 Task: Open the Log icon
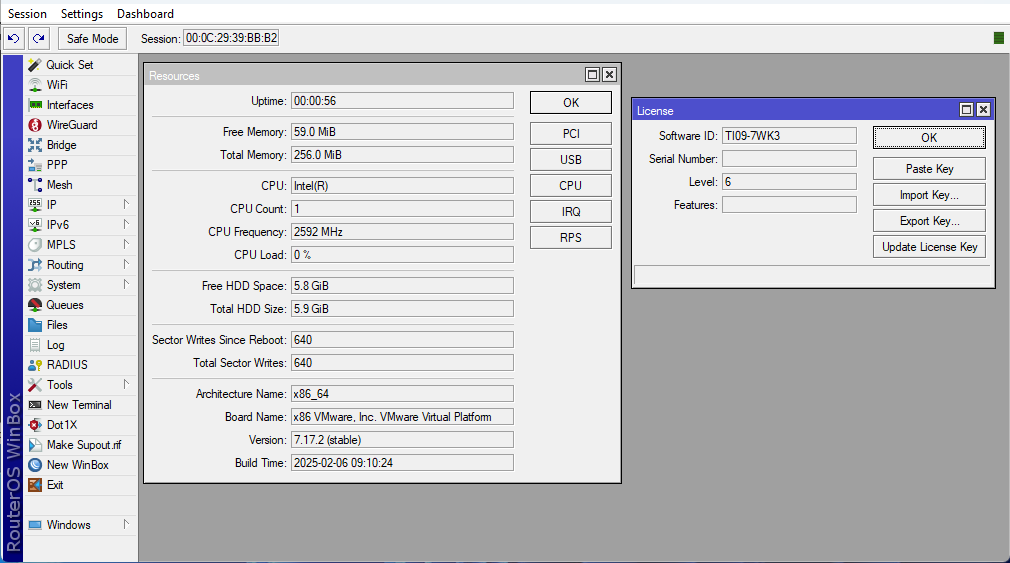[x=35, y=345]
